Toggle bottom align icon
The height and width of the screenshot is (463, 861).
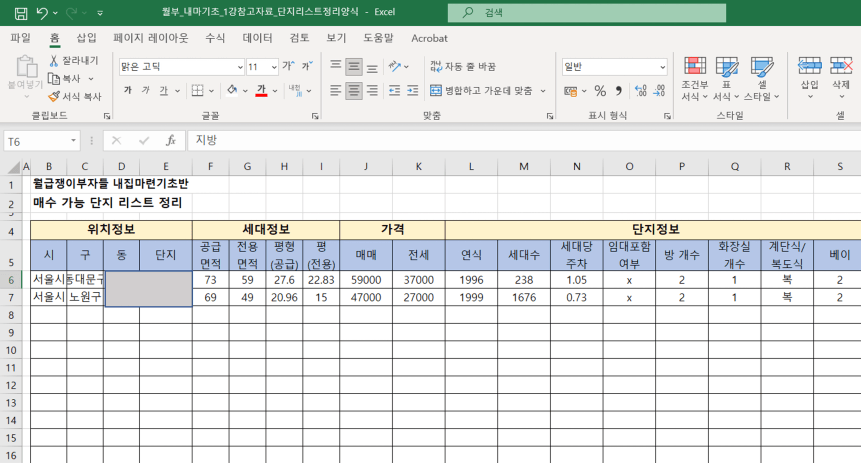[372, 67]
